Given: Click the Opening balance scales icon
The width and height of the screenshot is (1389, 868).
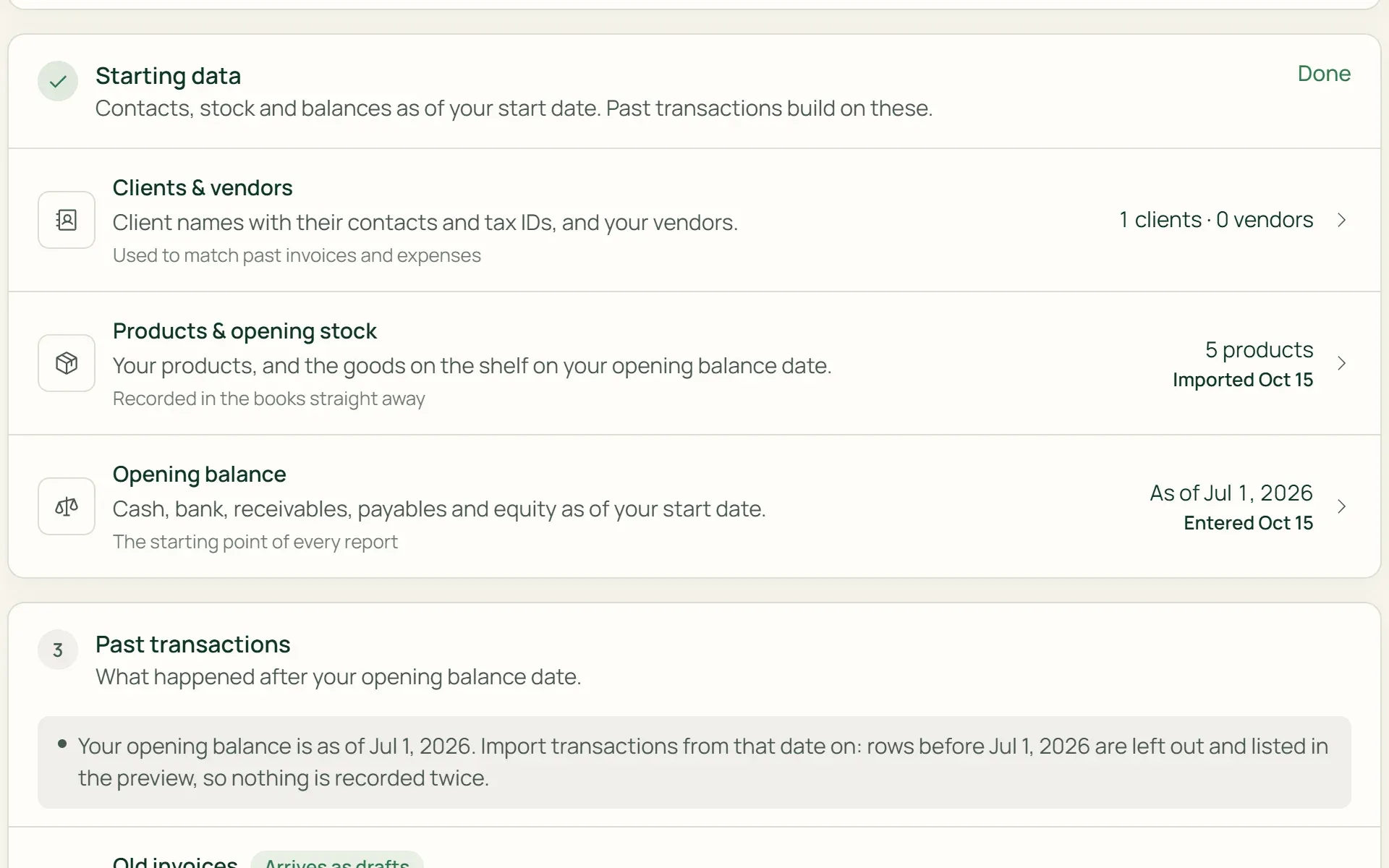Looking at the screenshot, I should pos(67,506).
